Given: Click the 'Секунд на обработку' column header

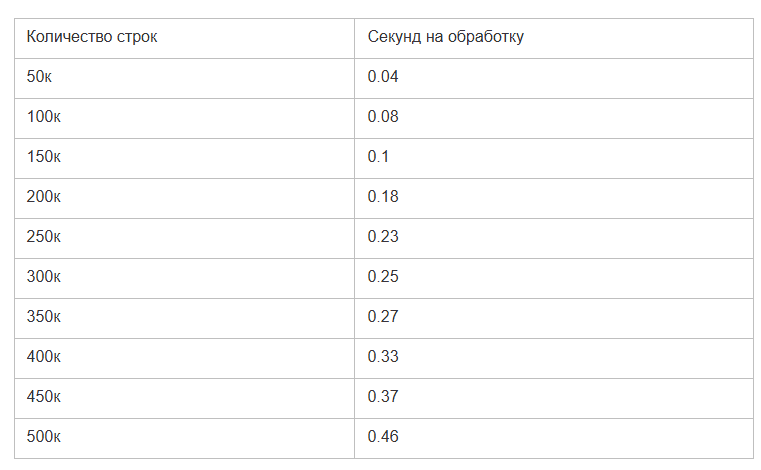Looking at the screenshot, I should 445,38.
